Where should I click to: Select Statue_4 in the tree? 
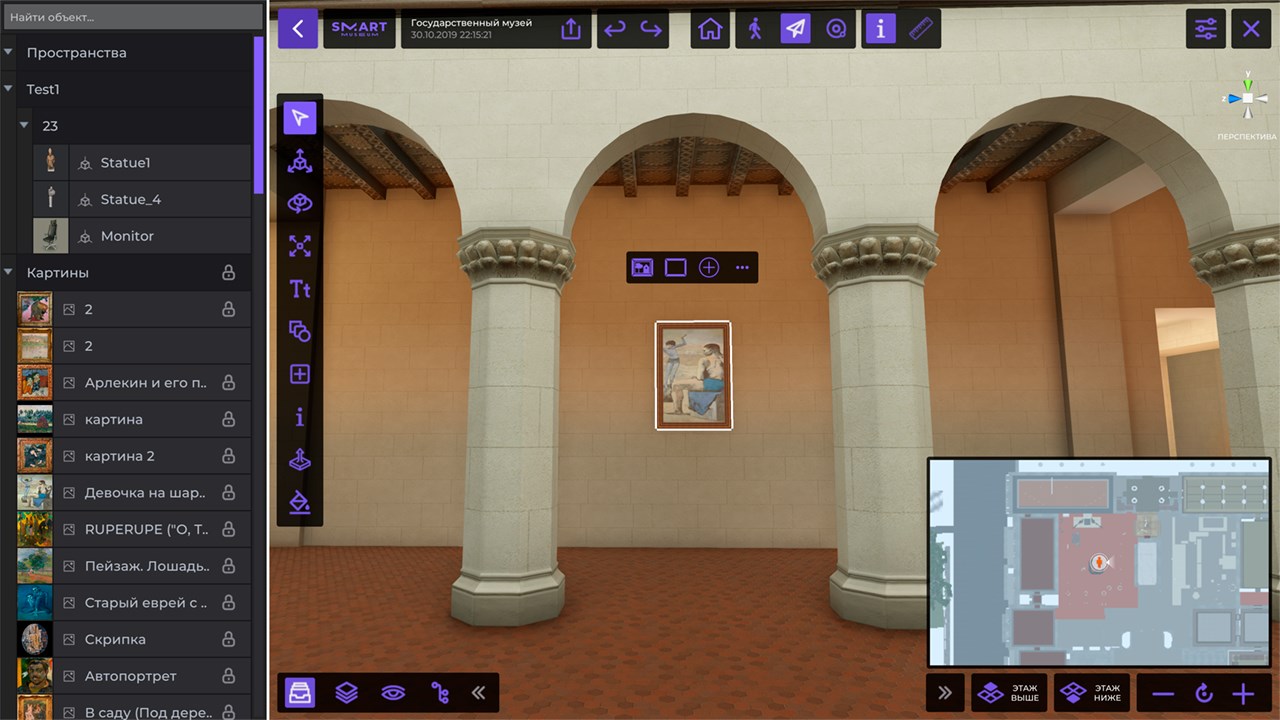tap(142, 199)
